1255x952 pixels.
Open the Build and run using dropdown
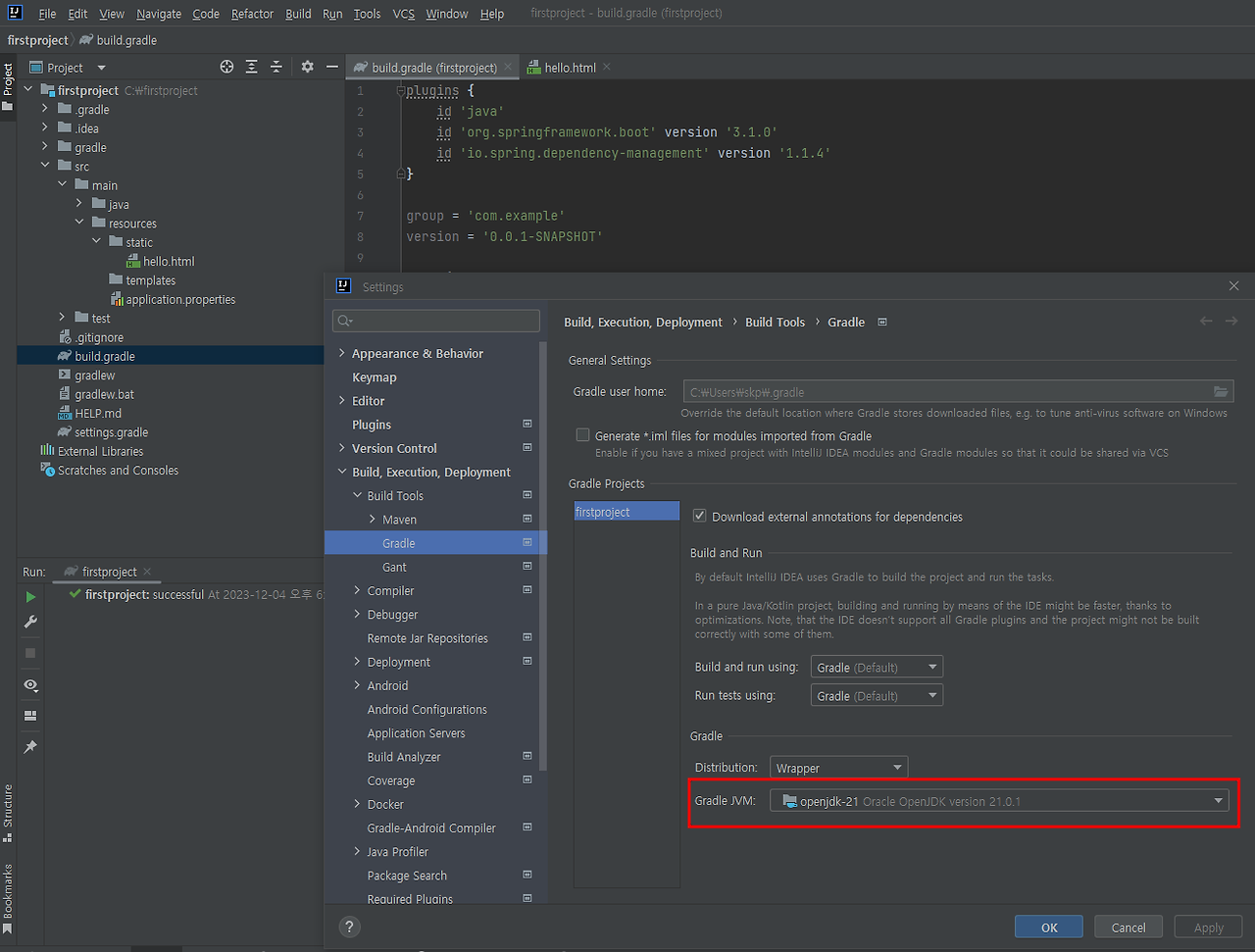[x=877, y=668]
